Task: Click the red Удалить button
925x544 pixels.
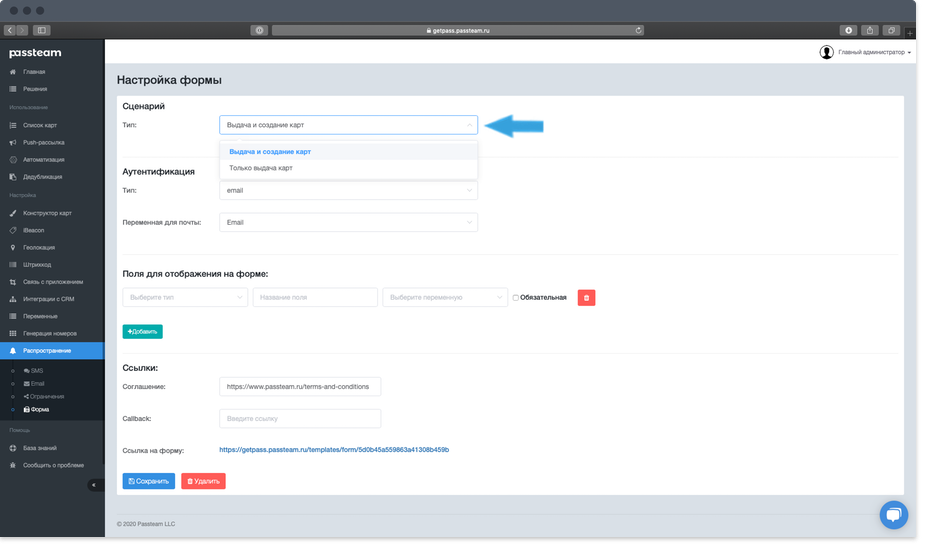Action: pos(204,481)
